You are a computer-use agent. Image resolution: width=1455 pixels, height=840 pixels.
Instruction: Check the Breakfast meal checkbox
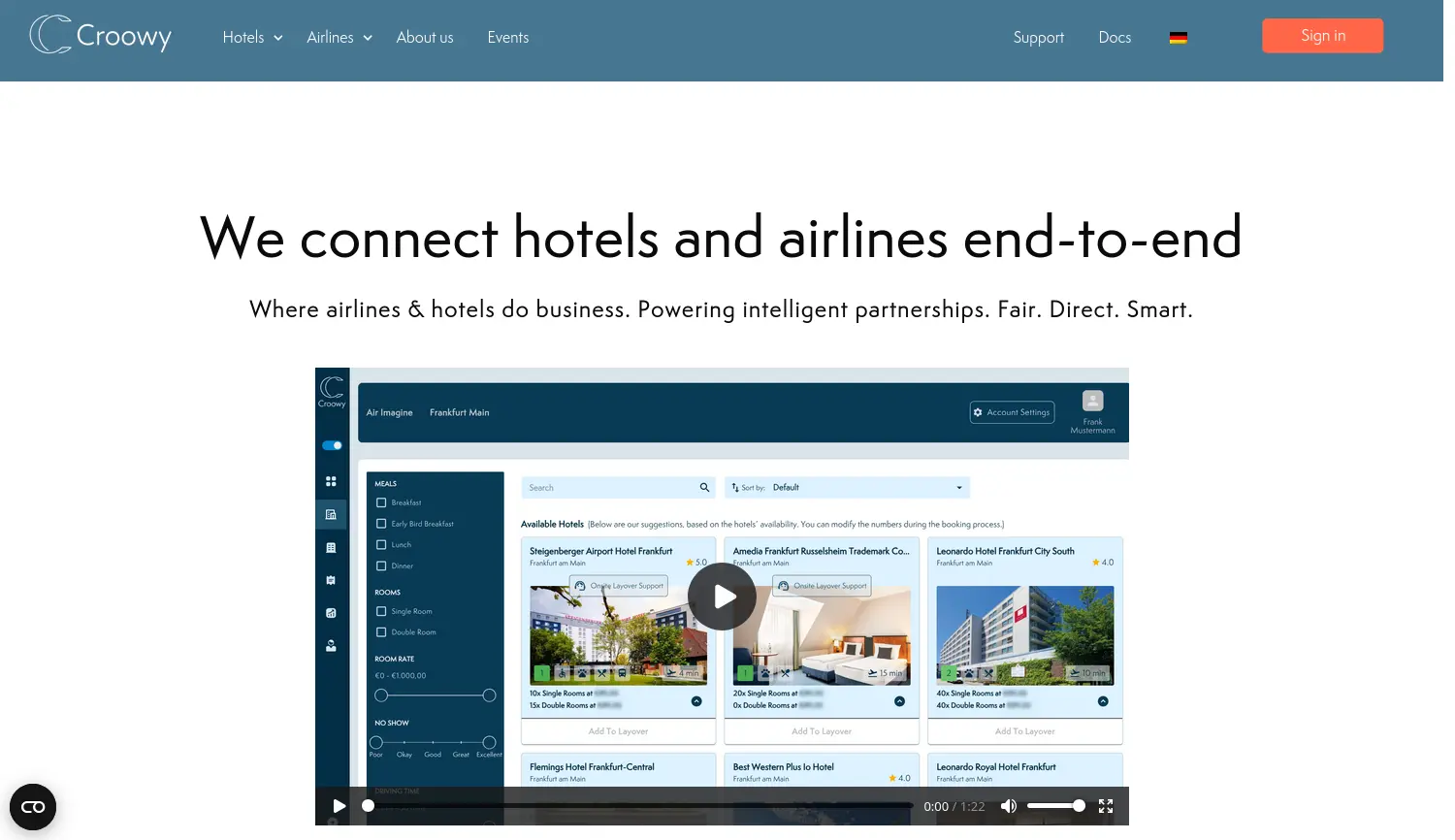point(381,502)
